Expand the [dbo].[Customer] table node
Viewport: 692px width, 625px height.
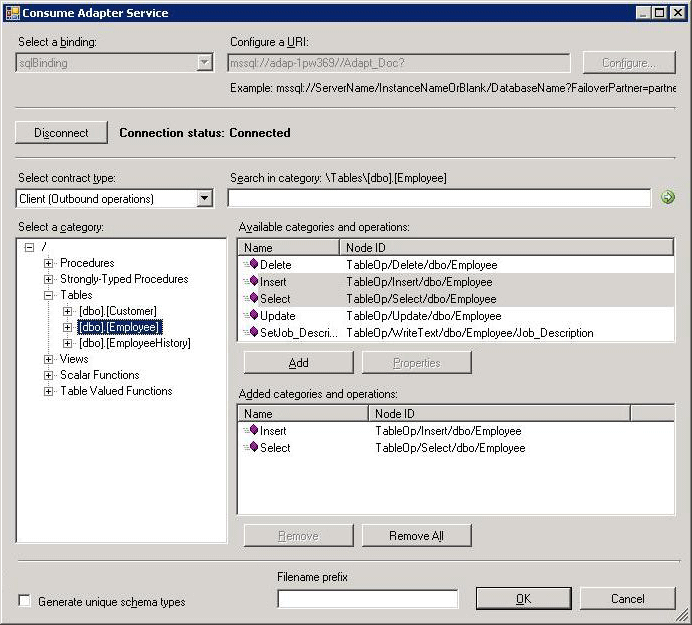coord(67,311)
